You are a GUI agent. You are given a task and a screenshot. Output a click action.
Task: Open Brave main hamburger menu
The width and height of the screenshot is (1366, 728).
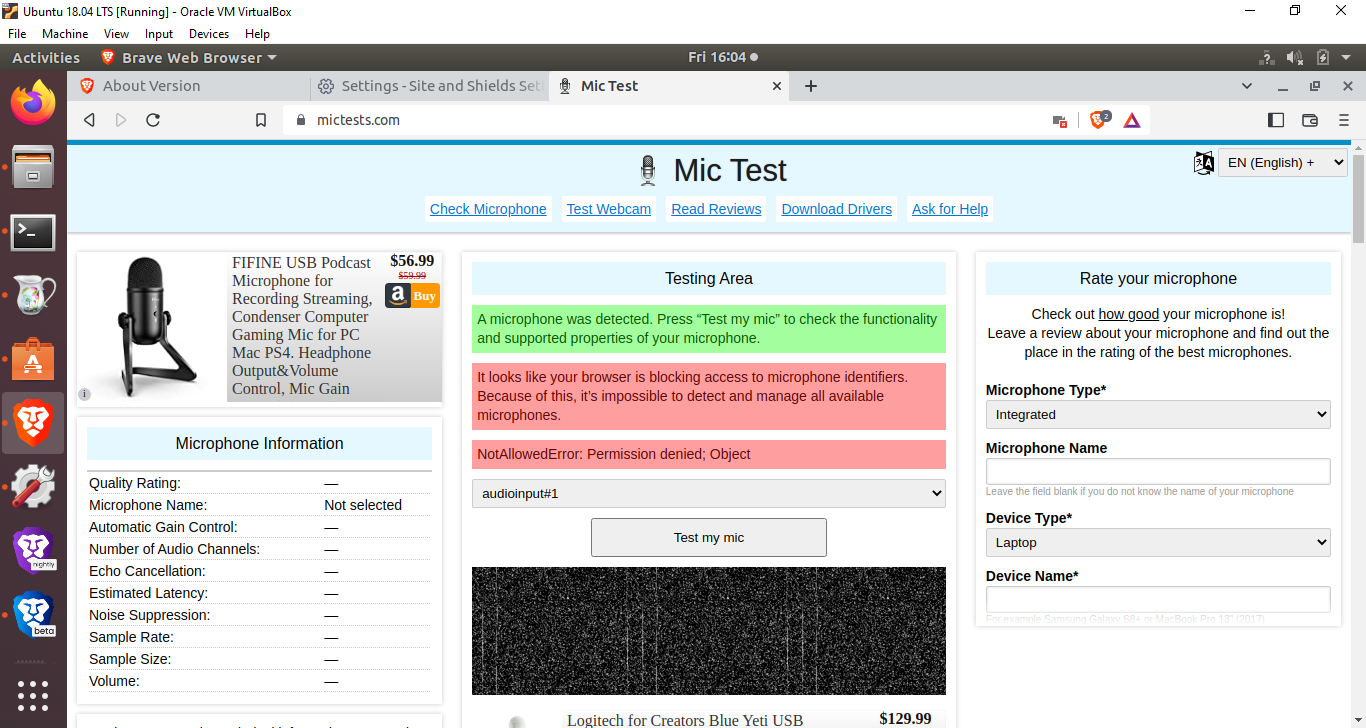click(1343, 120)
